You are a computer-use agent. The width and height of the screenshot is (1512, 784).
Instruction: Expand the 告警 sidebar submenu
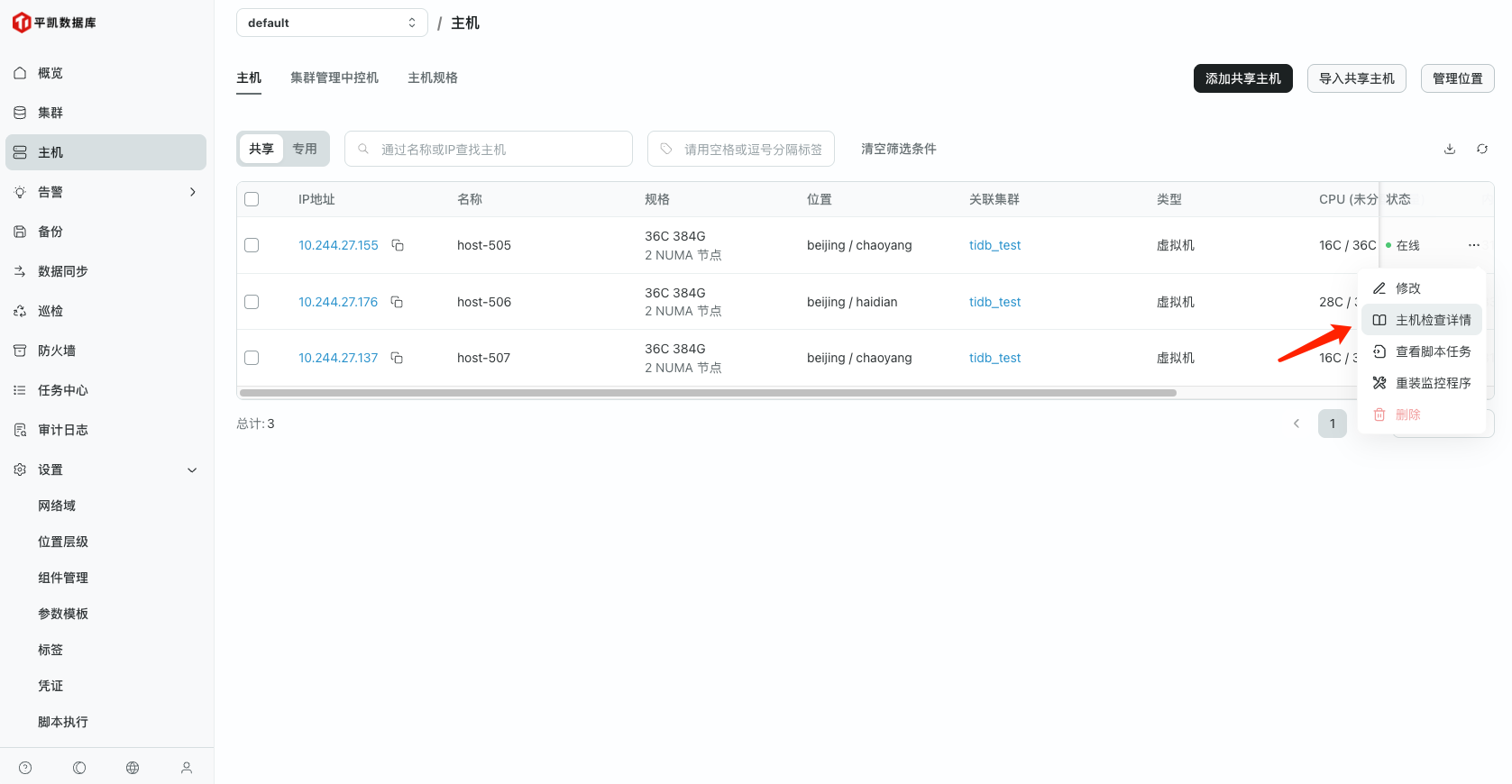[x=192, y=192]
